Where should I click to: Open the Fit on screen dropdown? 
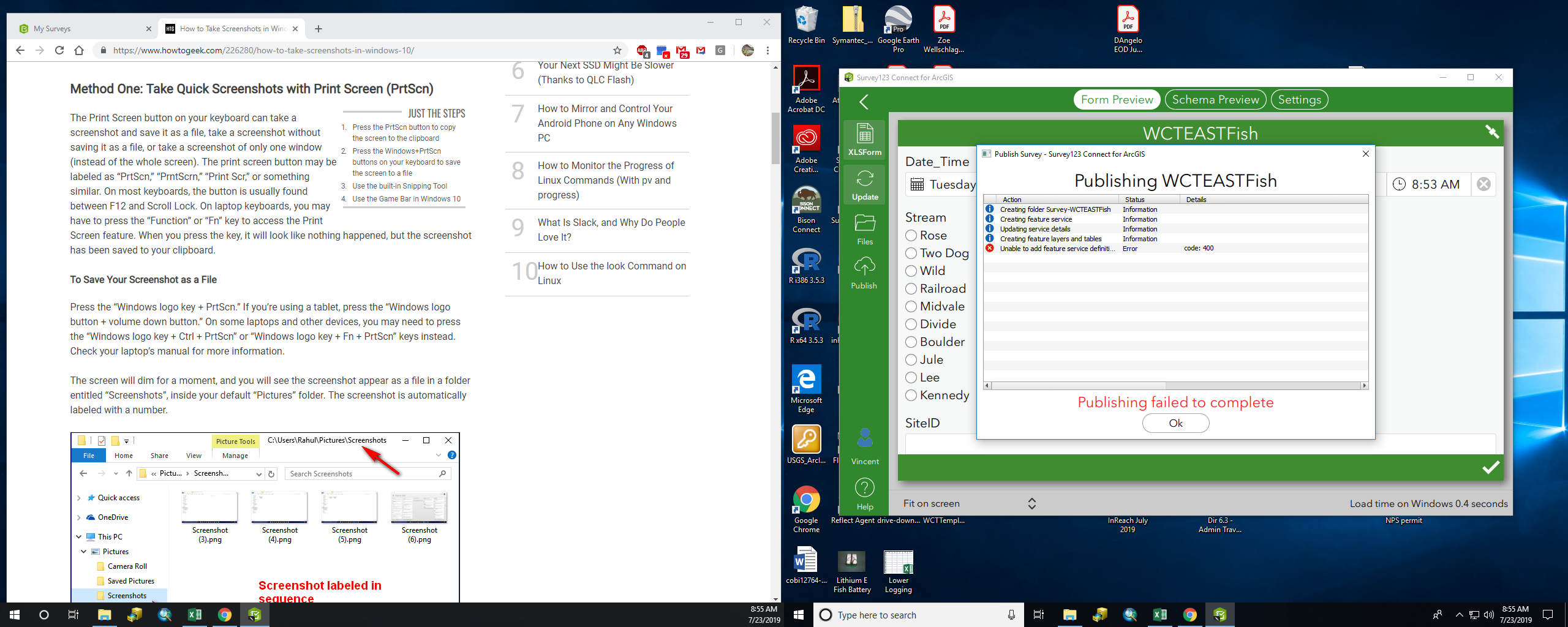[1032, 503]
